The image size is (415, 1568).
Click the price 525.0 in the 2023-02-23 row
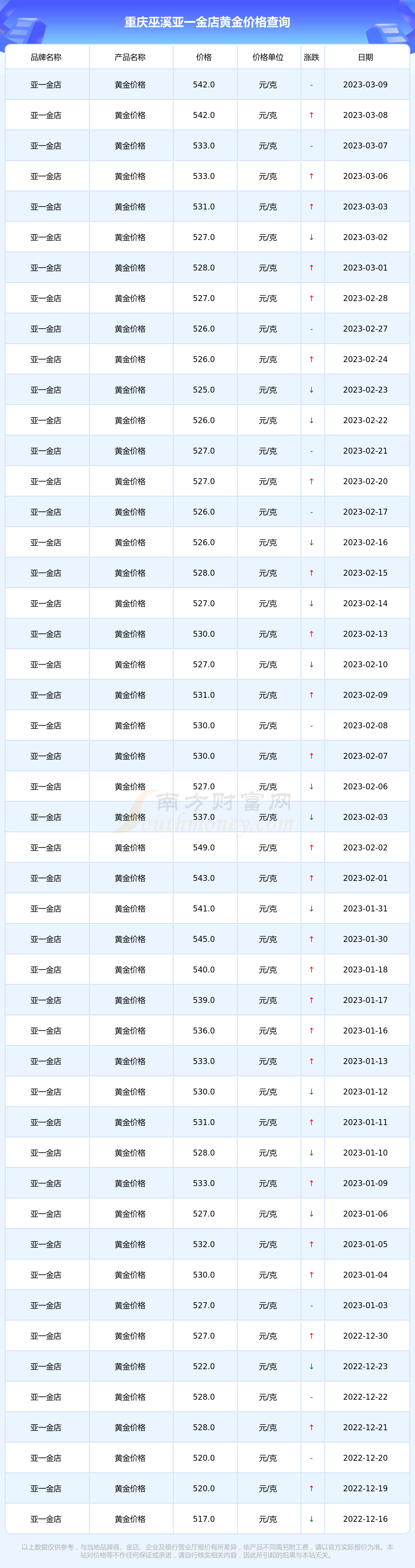tap(204, 390)
